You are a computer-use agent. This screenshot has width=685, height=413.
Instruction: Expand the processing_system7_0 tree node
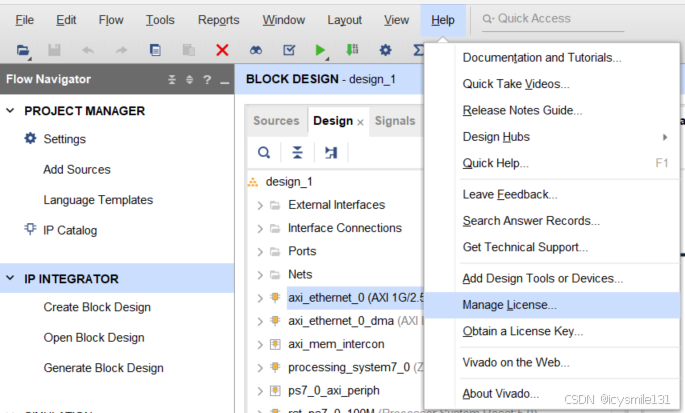[260, 368]
